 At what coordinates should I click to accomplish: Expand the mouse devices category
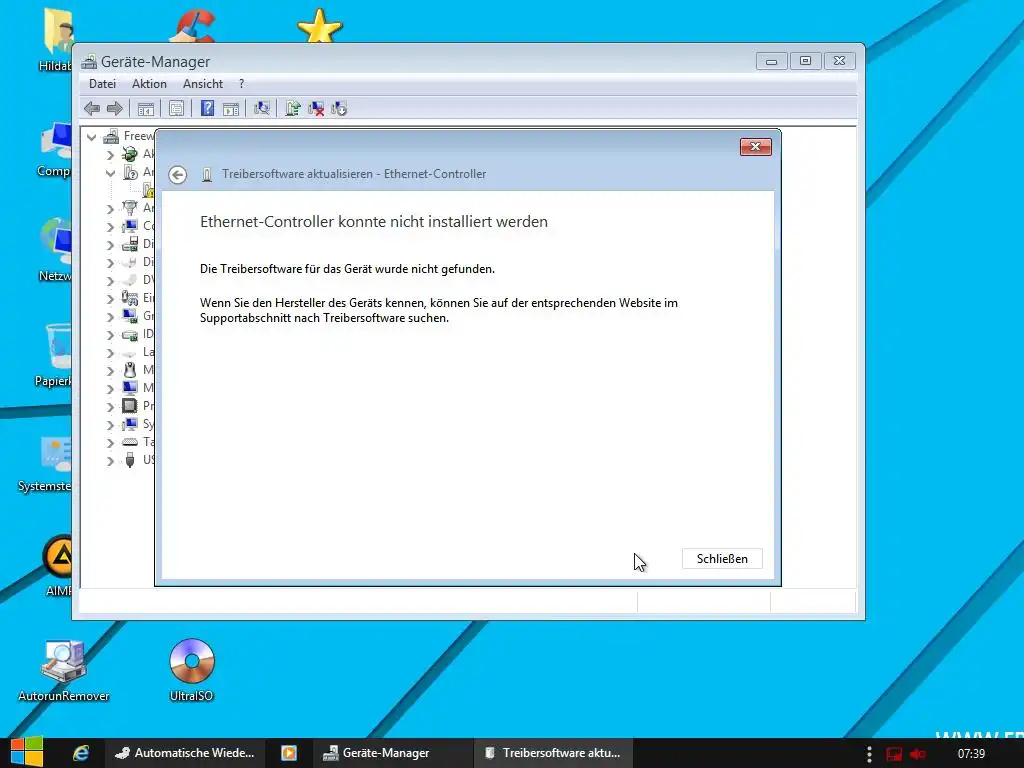(110, 371)
